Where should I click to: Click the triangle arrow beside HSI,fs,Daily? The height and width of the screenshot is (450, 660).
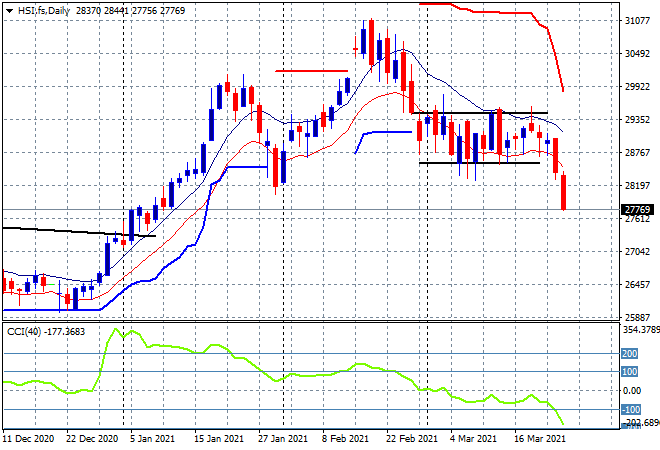10,11
